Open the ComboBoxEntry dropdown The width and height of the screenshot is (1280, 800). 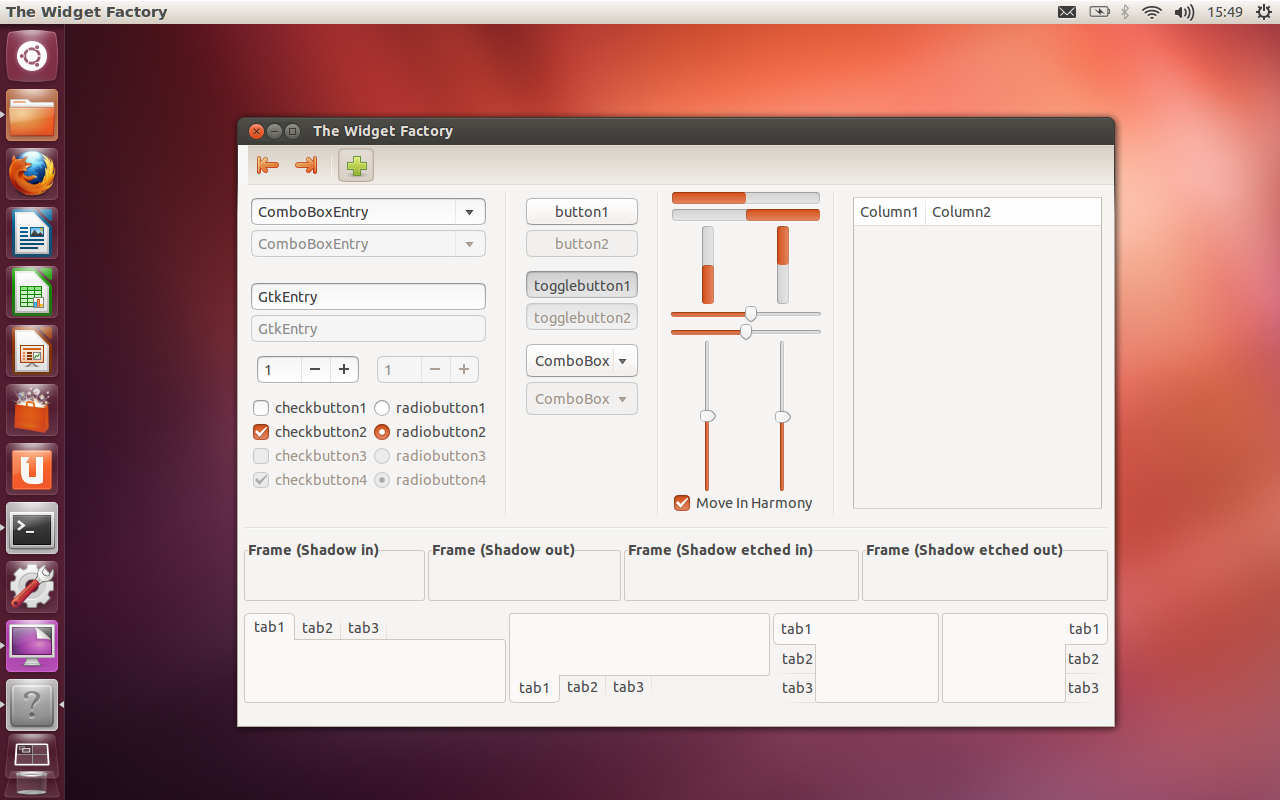click(469, 211)
